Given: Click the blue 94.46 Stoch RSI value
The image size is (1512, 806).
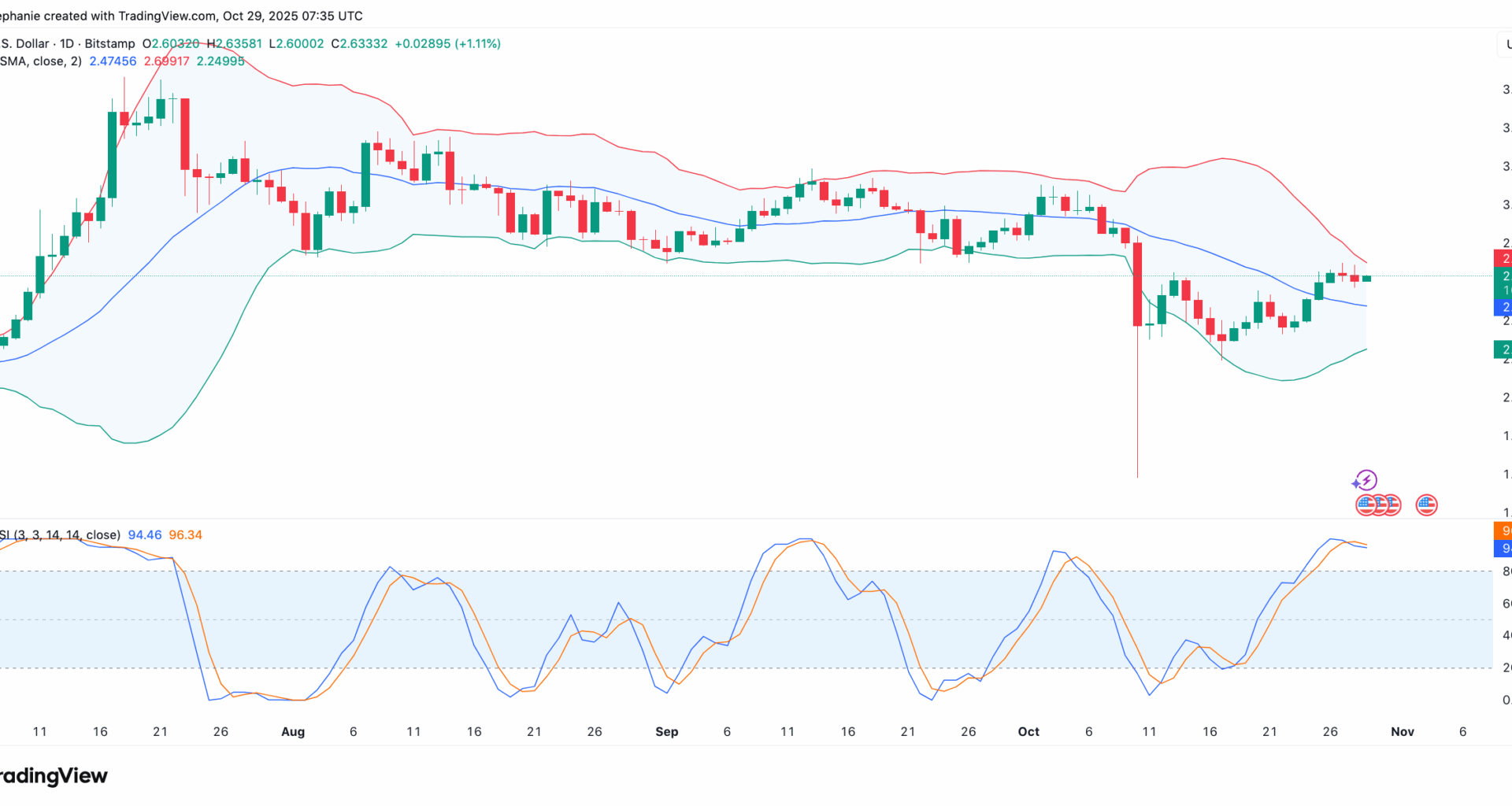Looking at the screenshot, I should click(145, 535).
